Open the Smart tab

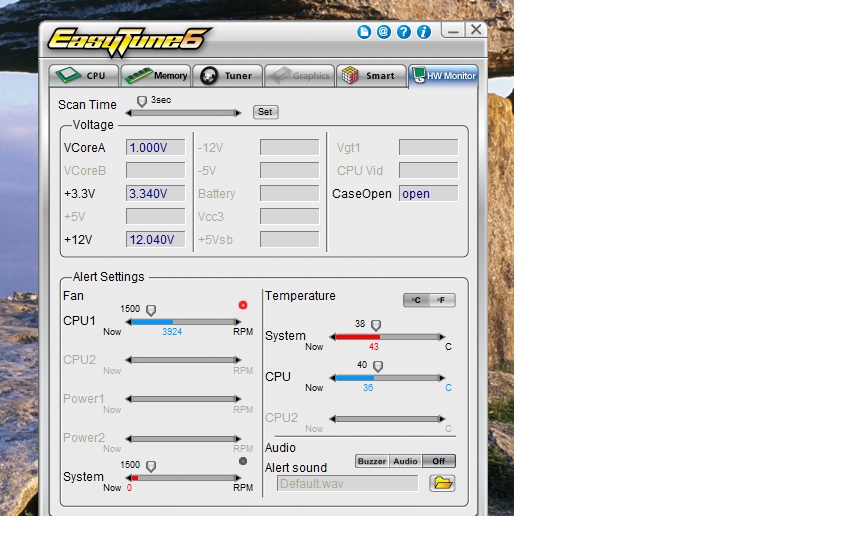click(x=371, y=75)
